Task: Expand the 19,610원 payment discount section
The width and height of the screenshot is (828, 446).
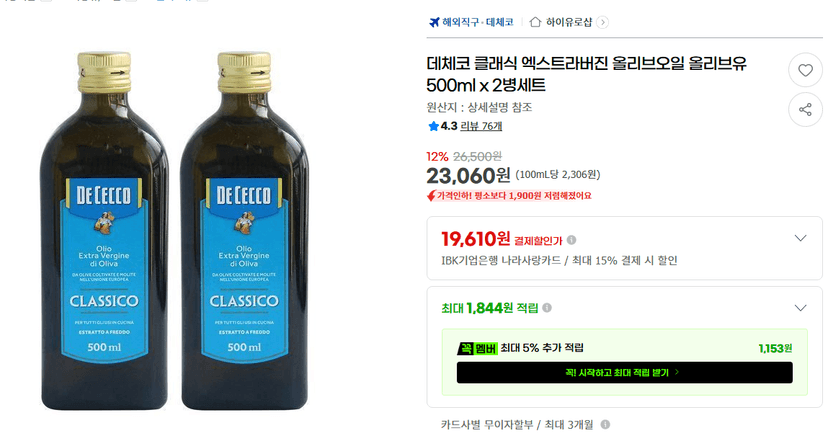Action: 800,239
